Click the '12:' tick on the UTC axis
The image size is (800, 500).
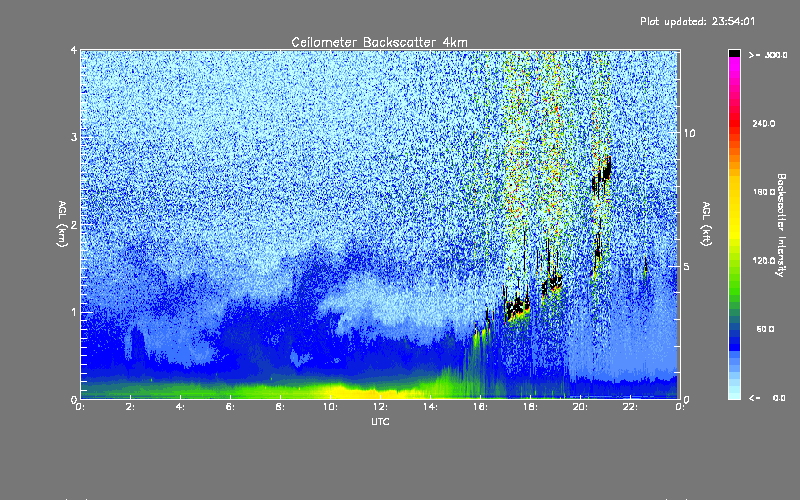(x=380, y=407)
